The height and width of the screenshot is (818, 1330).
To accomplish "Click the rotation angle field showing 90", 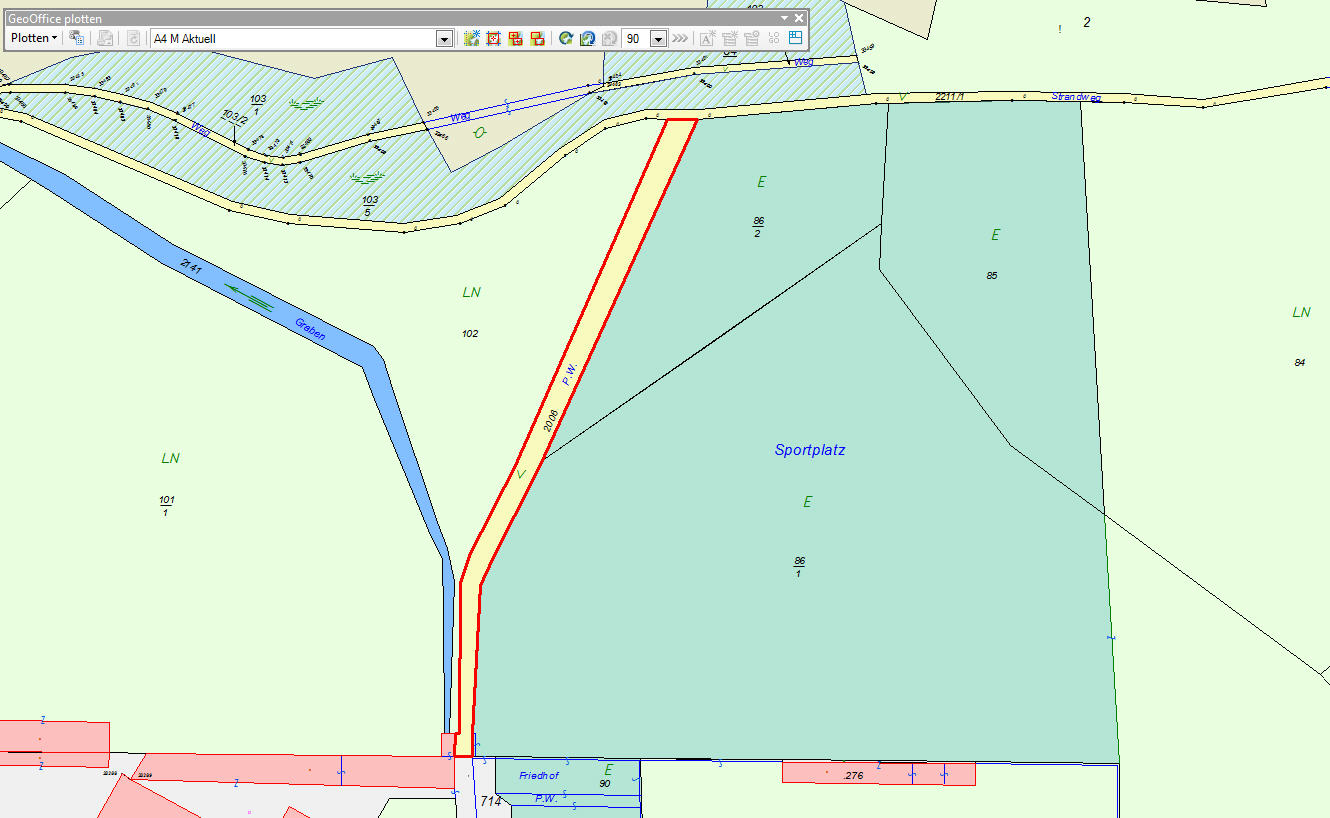I will tap(635, 39).
